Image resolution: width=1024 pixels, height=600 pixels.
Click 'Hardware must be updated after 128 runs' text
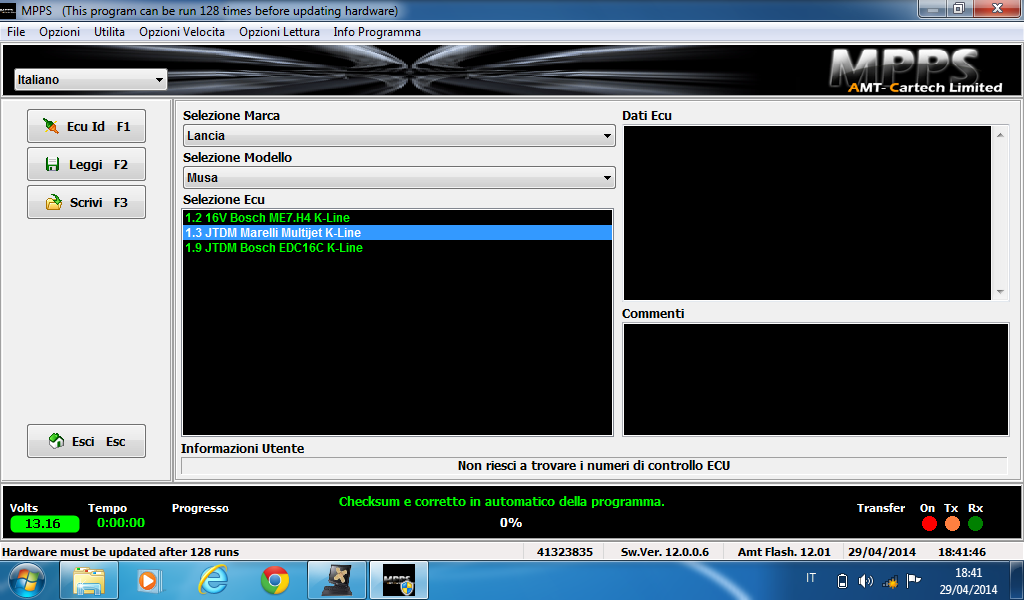pyautogui.click(x=121, y=552)
